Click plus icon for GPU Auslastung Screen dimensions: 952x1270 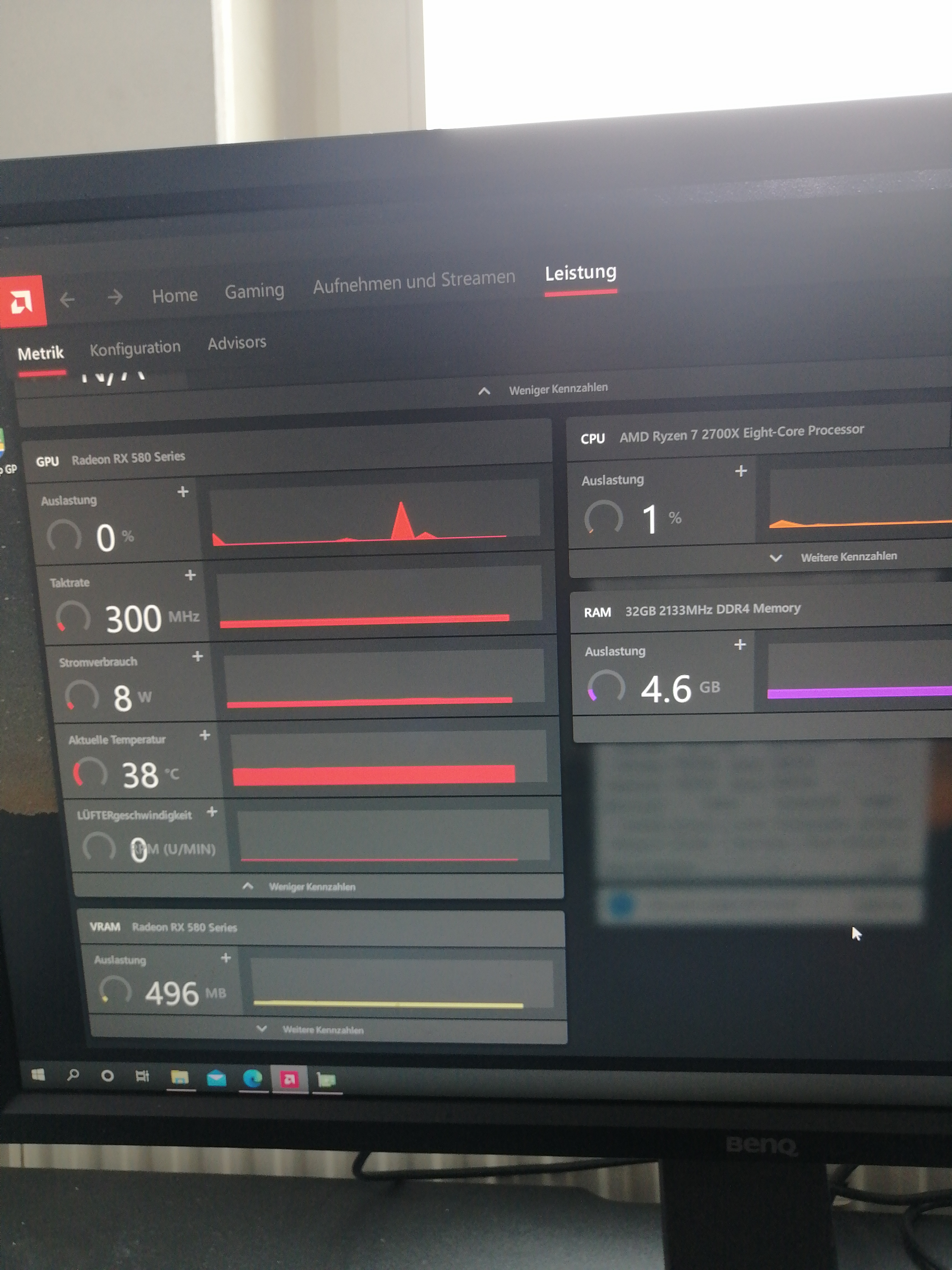click(183, 491)
